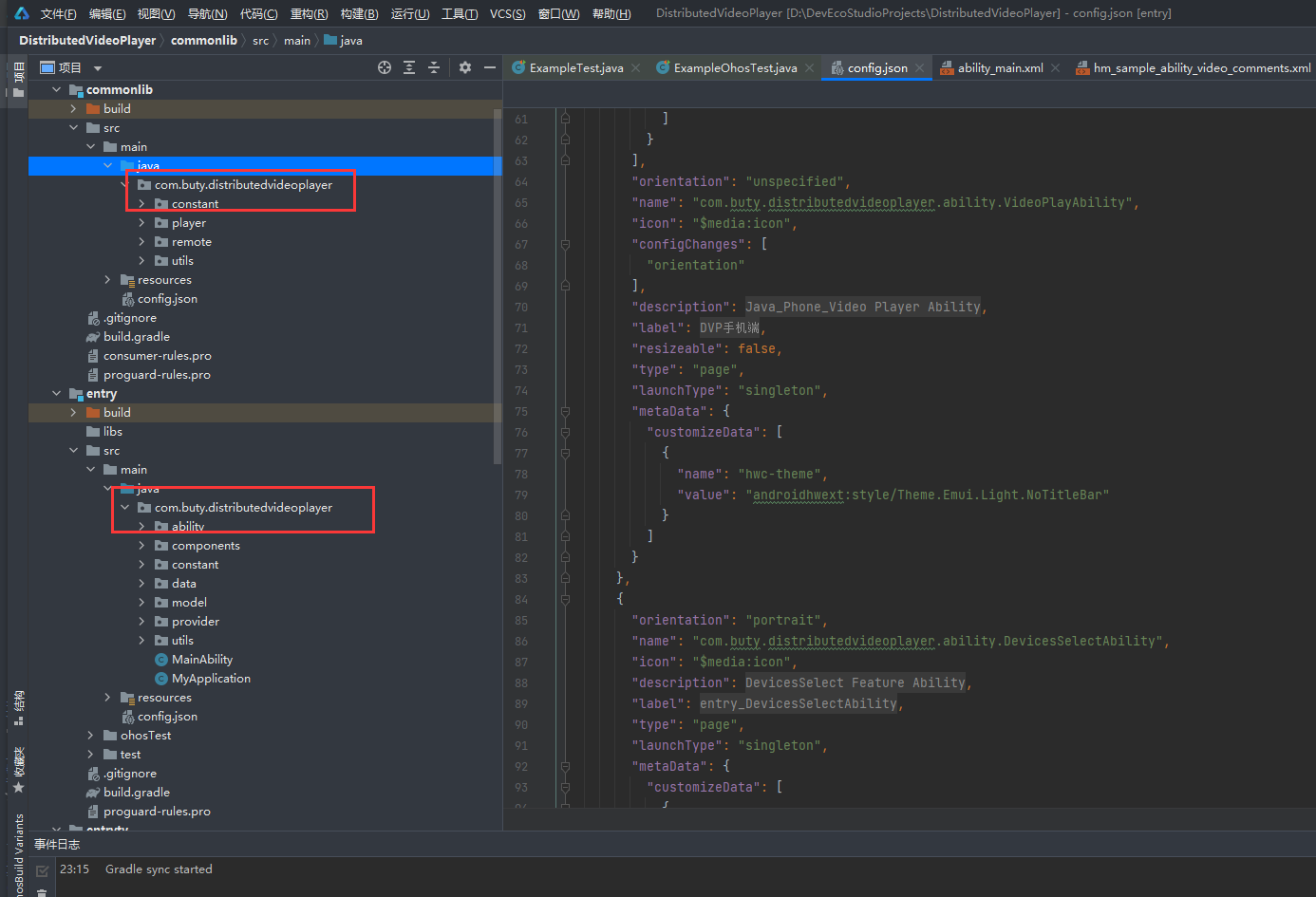Open the VCS(S) menu
This screenshot has height=897, width=1316.
508,13
